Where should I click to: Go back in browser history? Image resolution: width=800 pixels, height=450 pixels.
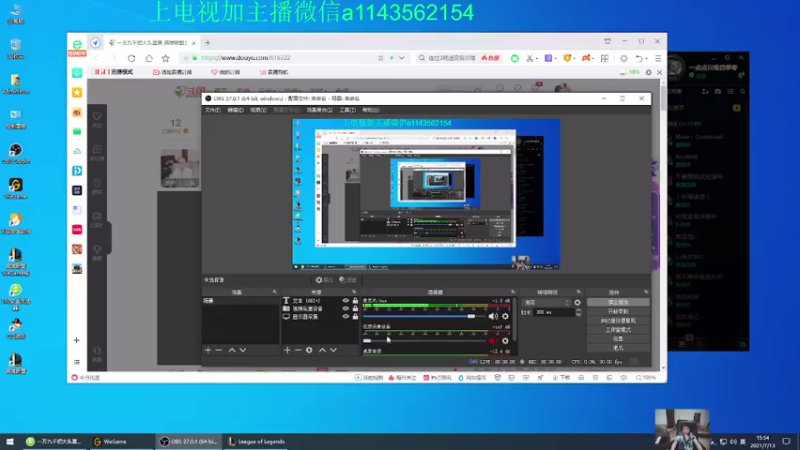[97, 58]
